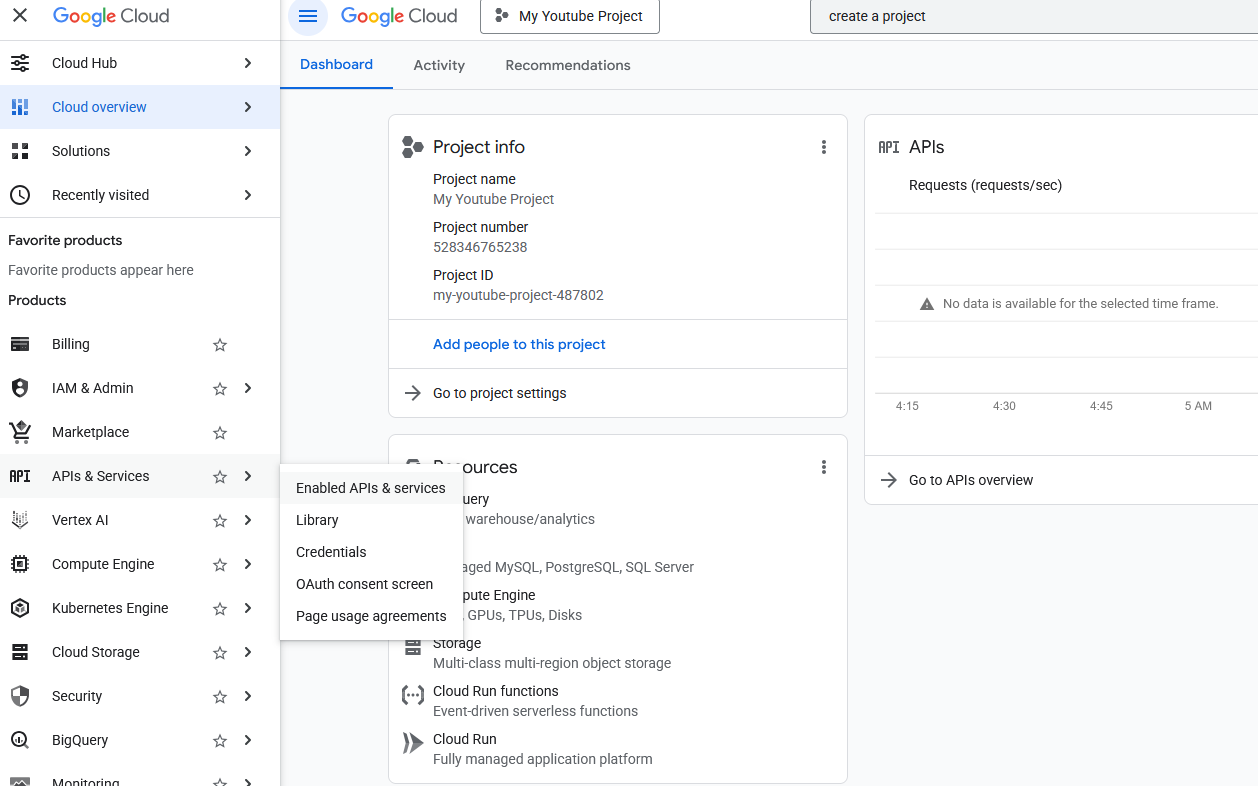Open Resources card three-dot menu

(824, 467)
